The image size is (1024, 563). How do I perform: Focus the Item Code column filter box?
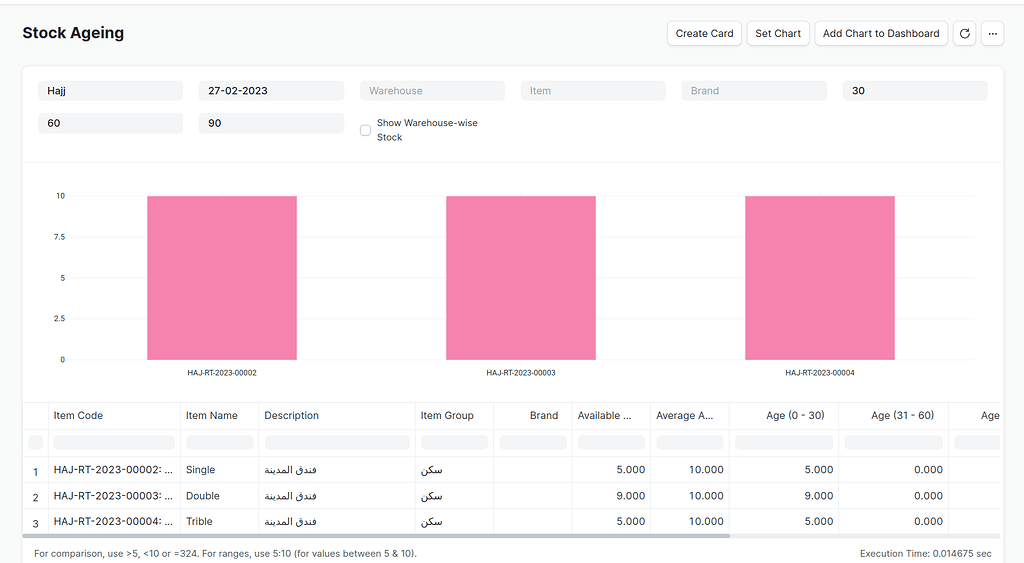(114, 442)
